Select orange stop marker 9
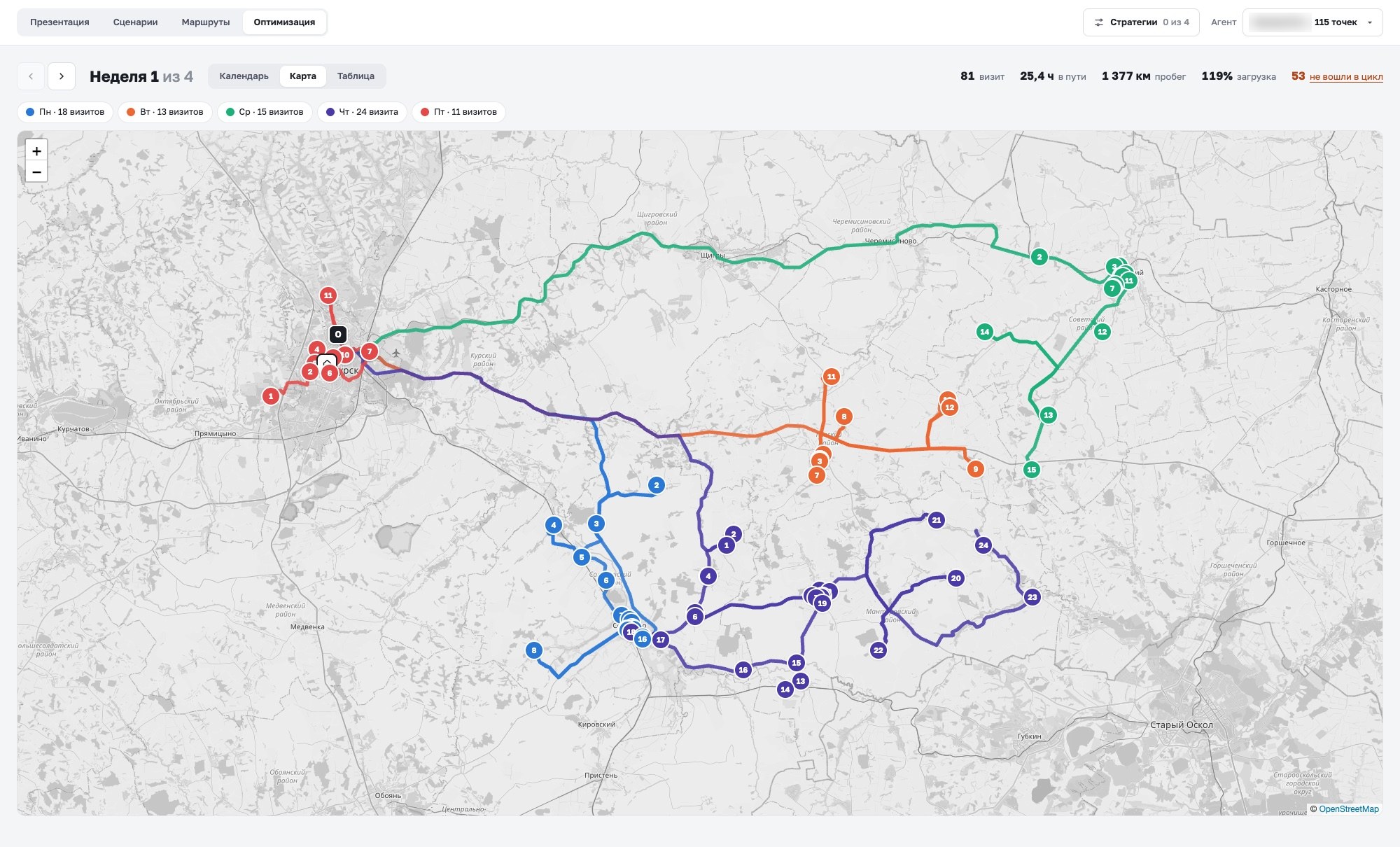 coord(975,469)
